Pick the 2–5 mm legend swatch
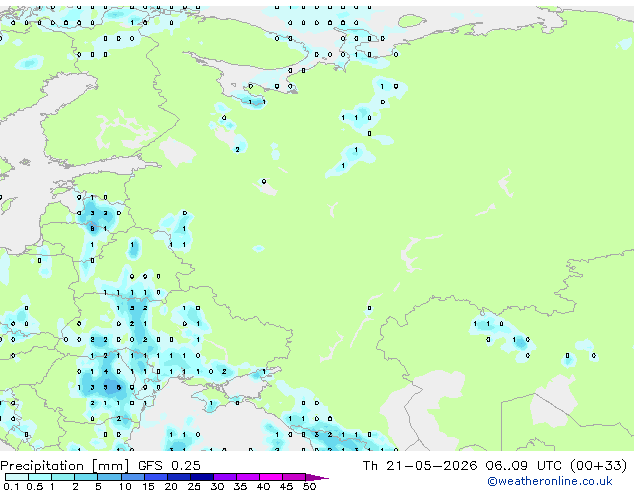The image size is (634, 490). click(86, 477)
